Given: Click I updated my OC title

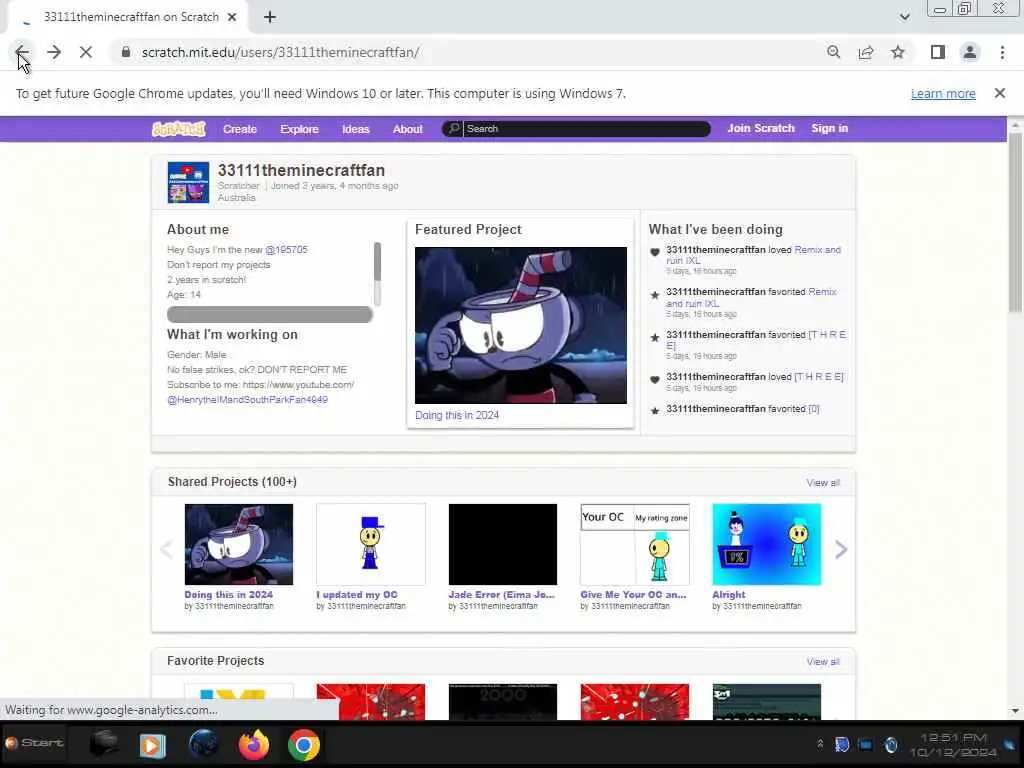Looking at the screenshot, I should tap(357, 595).
